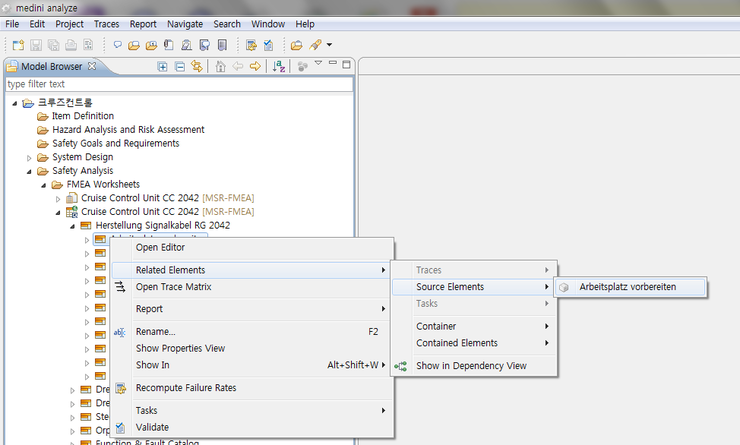Click Recompute Failure Rates menu entry

coord(186,388)
